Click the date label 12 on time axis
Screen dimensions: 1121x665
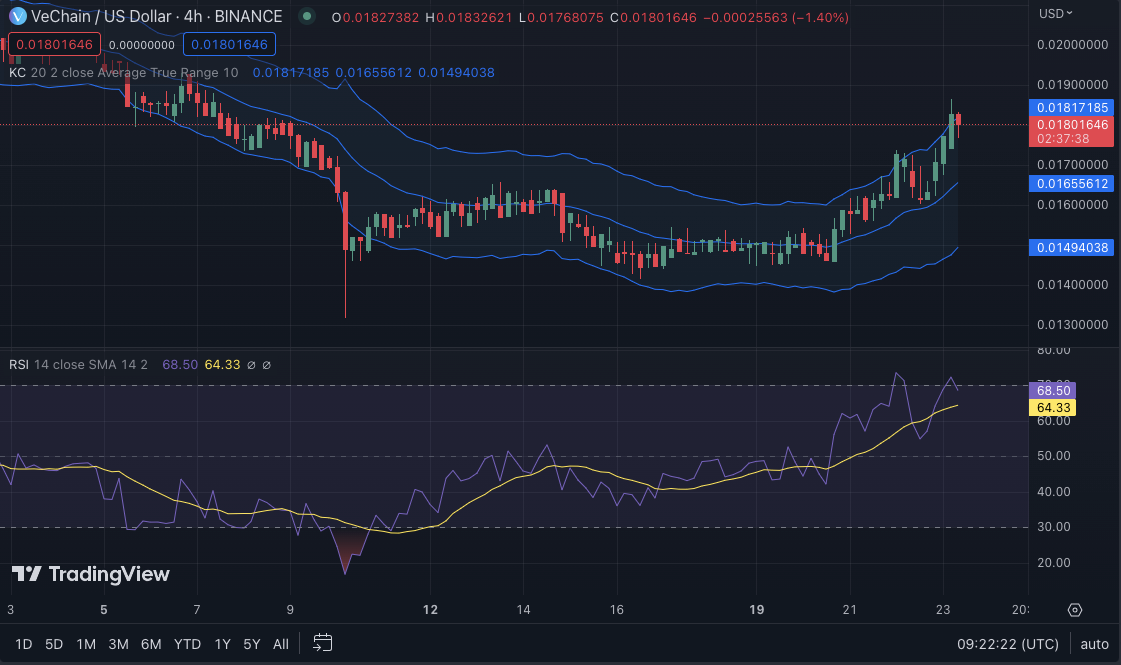tap(430, 610)
